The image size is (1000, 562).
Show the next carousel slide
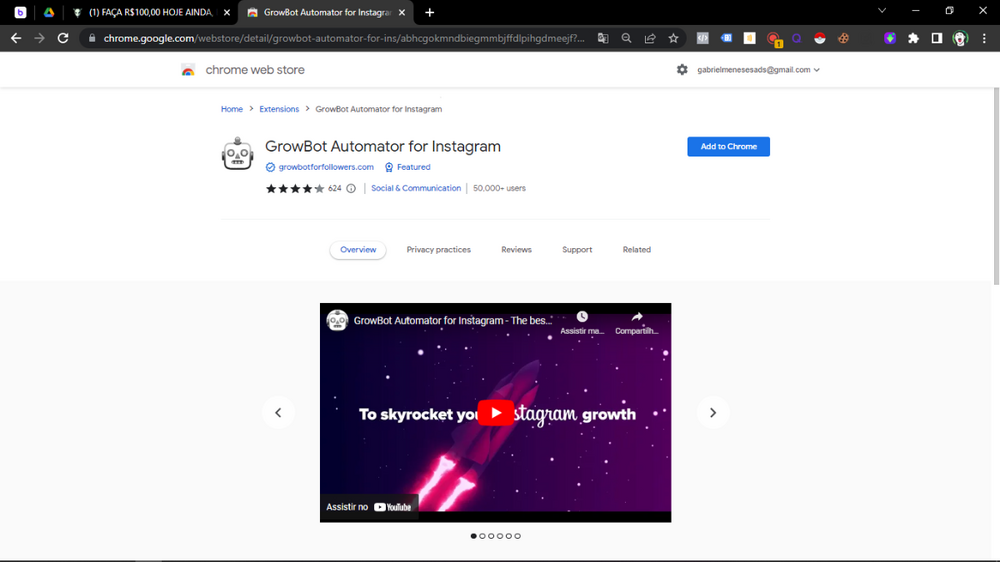(x=712, y=413)
